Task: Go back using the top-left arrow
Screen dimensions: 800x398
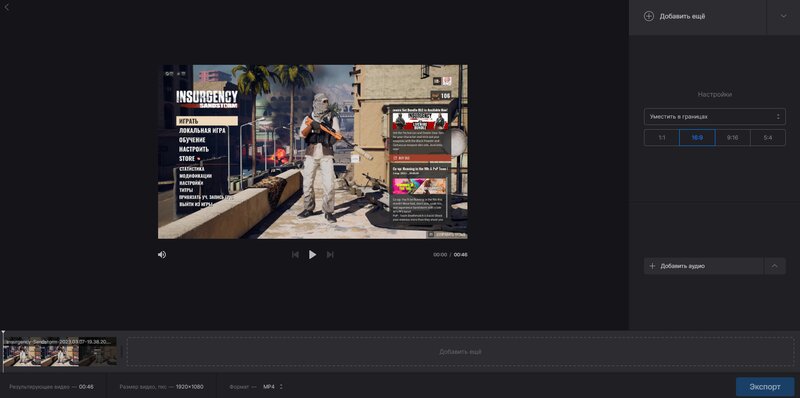Action: pyautogui.click(x=6, y=8)
